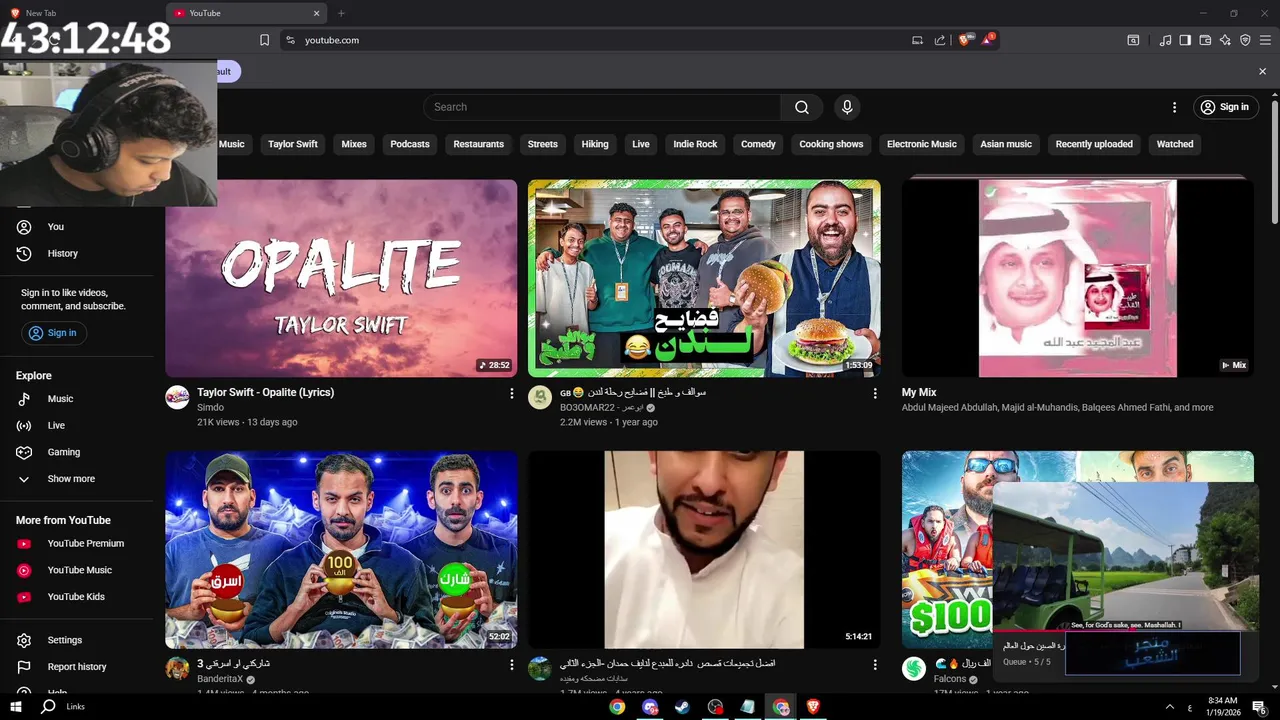Click the taskbar clock showing 8:34 AM

click(x=1222, y=707)
